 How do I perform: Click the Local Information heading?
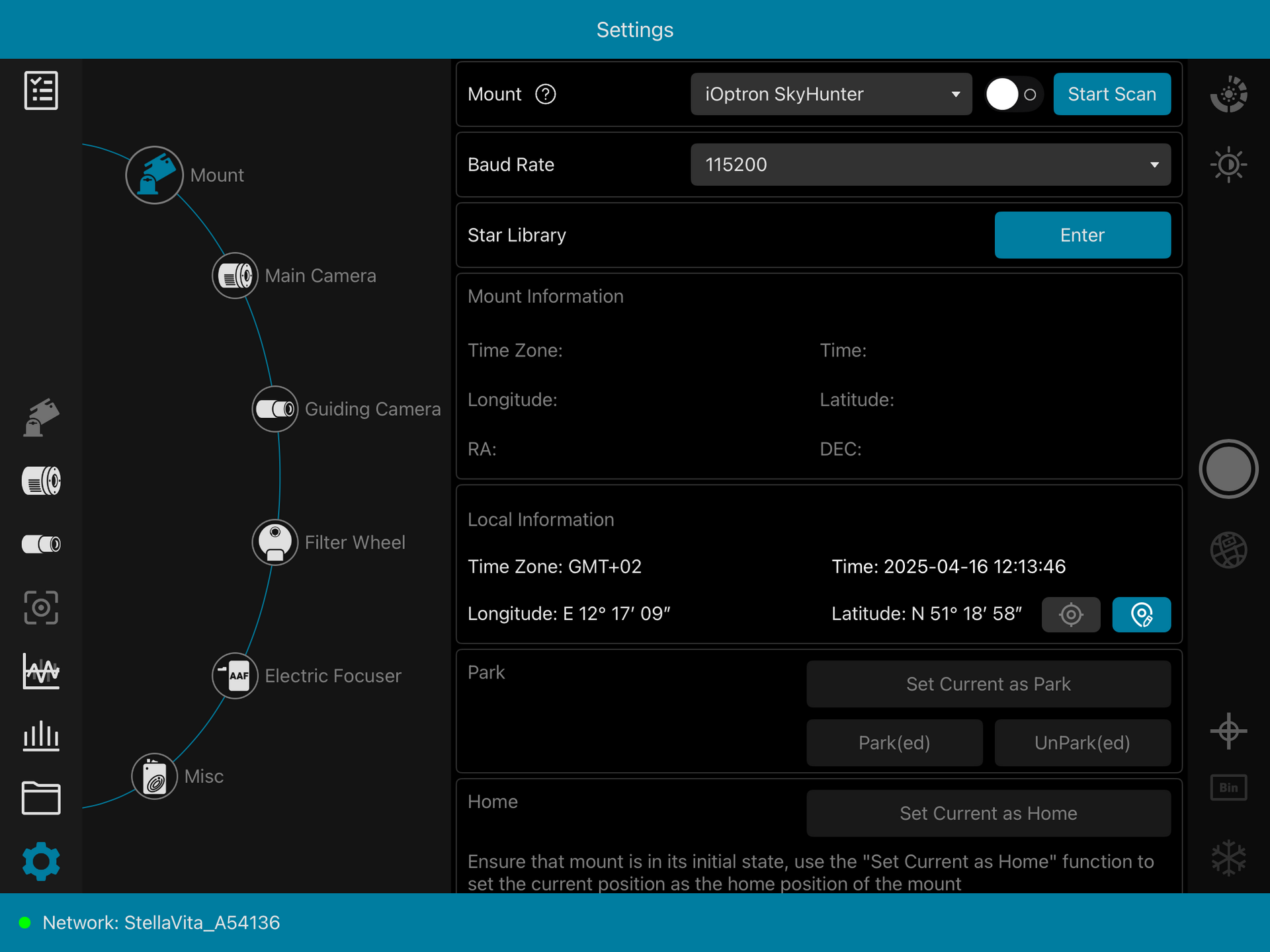[541, 520]
